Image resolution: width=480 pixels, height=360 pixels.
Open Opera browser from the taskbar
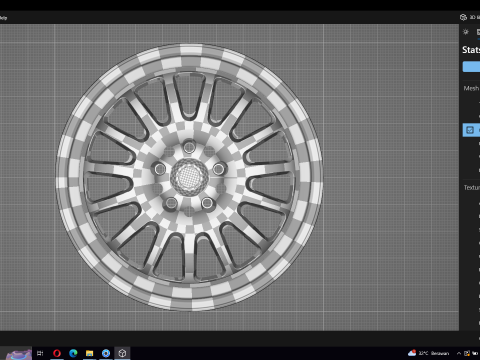(x=57, y=353)
